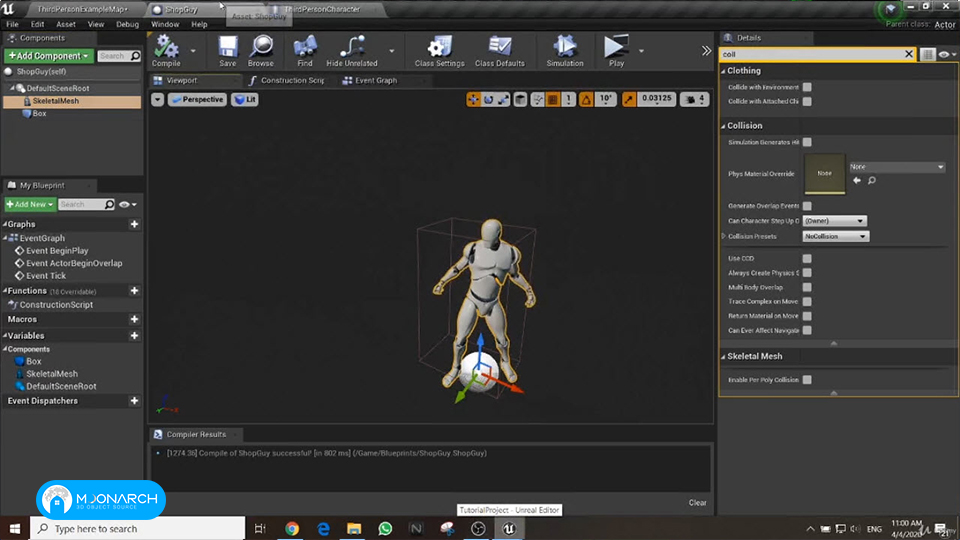Toggle Simulation Generates Hit Events checkbox
This screenshot has width=960, height=540.
pos(807,142)
